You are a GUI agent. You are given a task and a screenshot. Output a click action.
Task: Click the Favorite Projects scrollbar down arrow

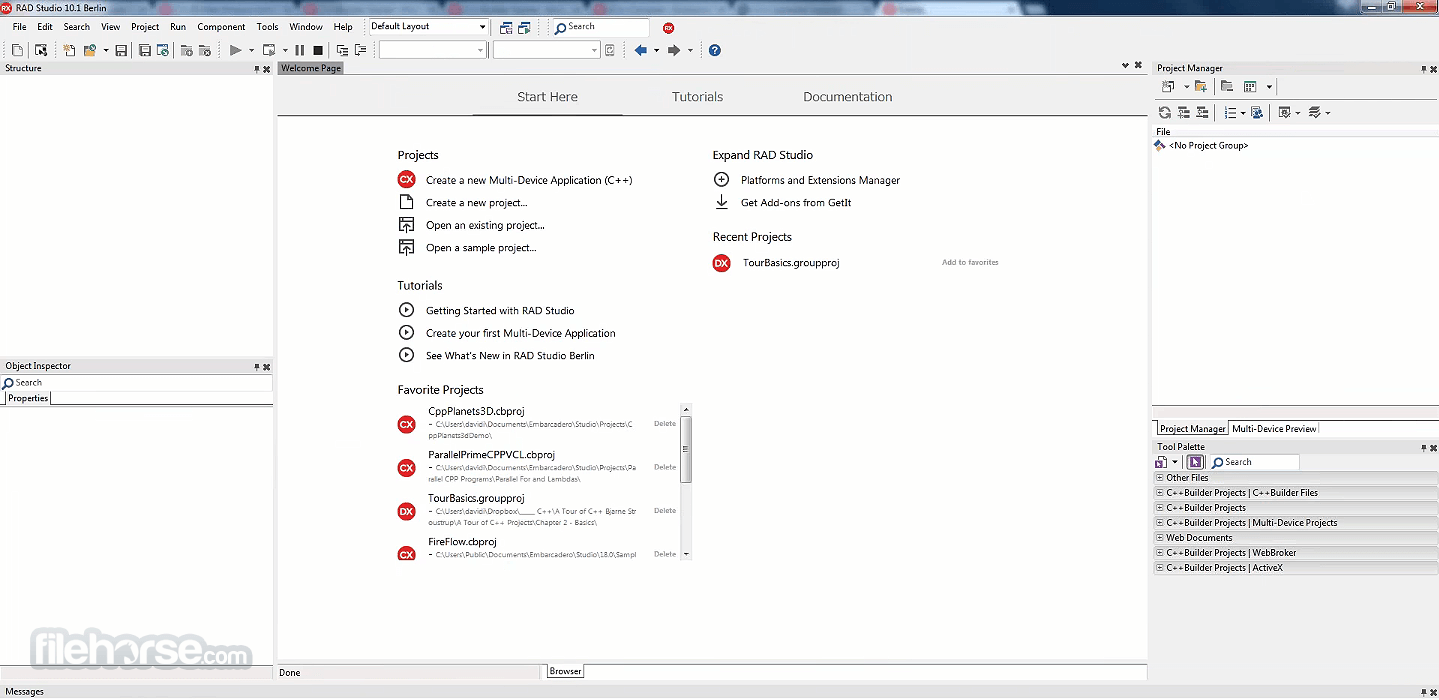[x=686, y=554]
